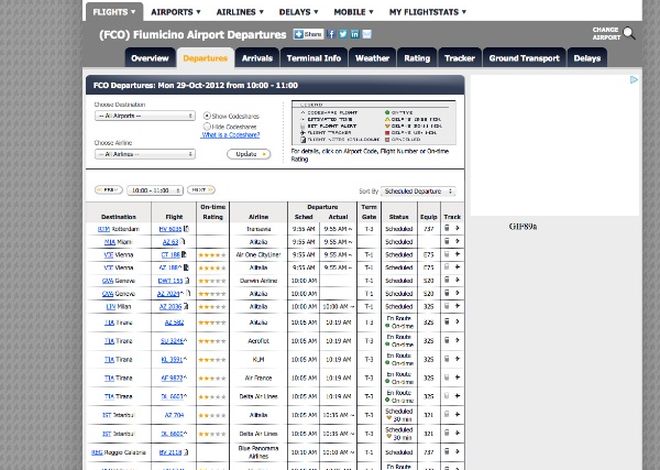
Task: Open the Tracker tab
Action: click(x=460, y=58)
